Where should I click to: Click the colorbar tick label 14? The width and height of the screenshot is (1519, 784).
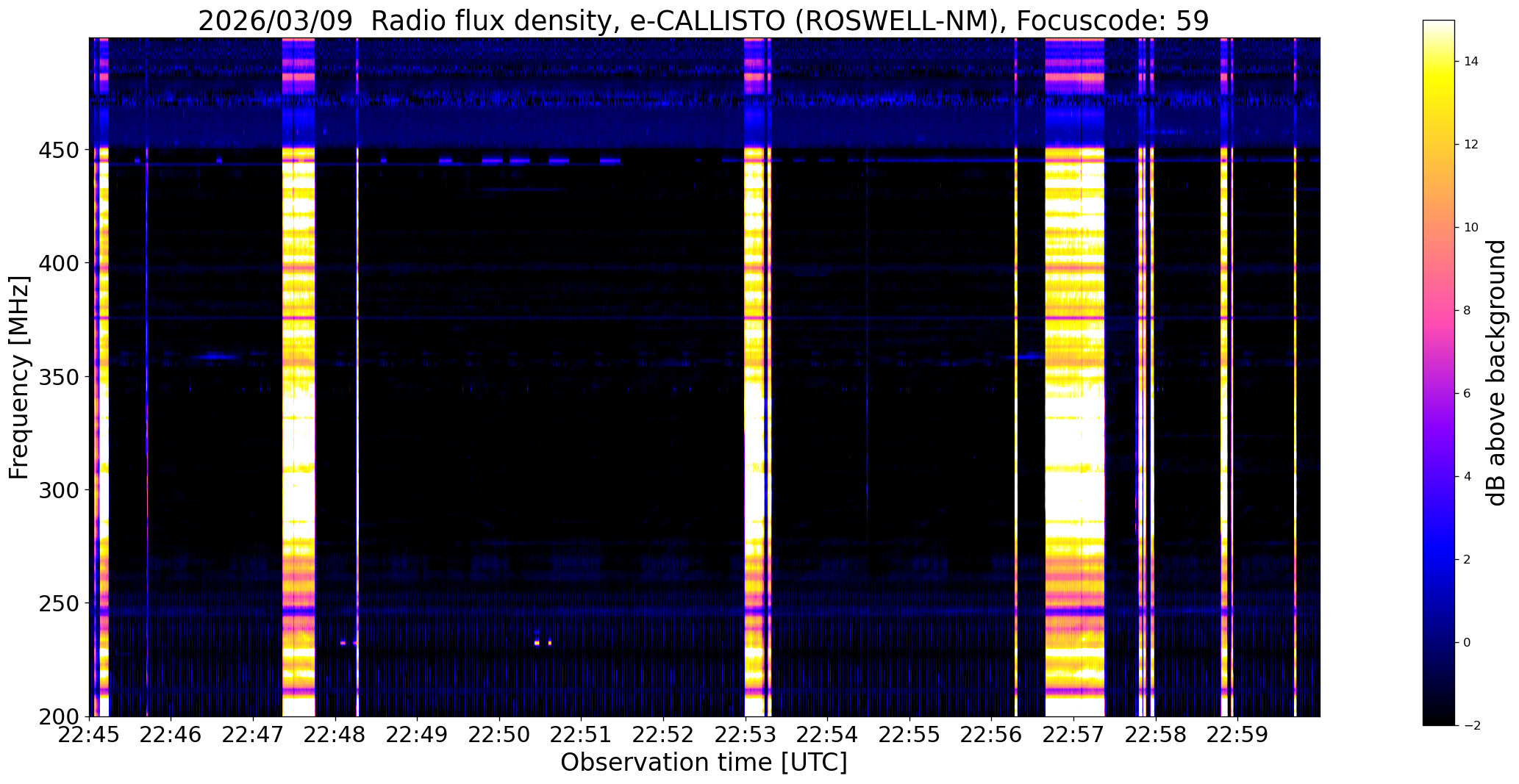(x=1470, y=62)
